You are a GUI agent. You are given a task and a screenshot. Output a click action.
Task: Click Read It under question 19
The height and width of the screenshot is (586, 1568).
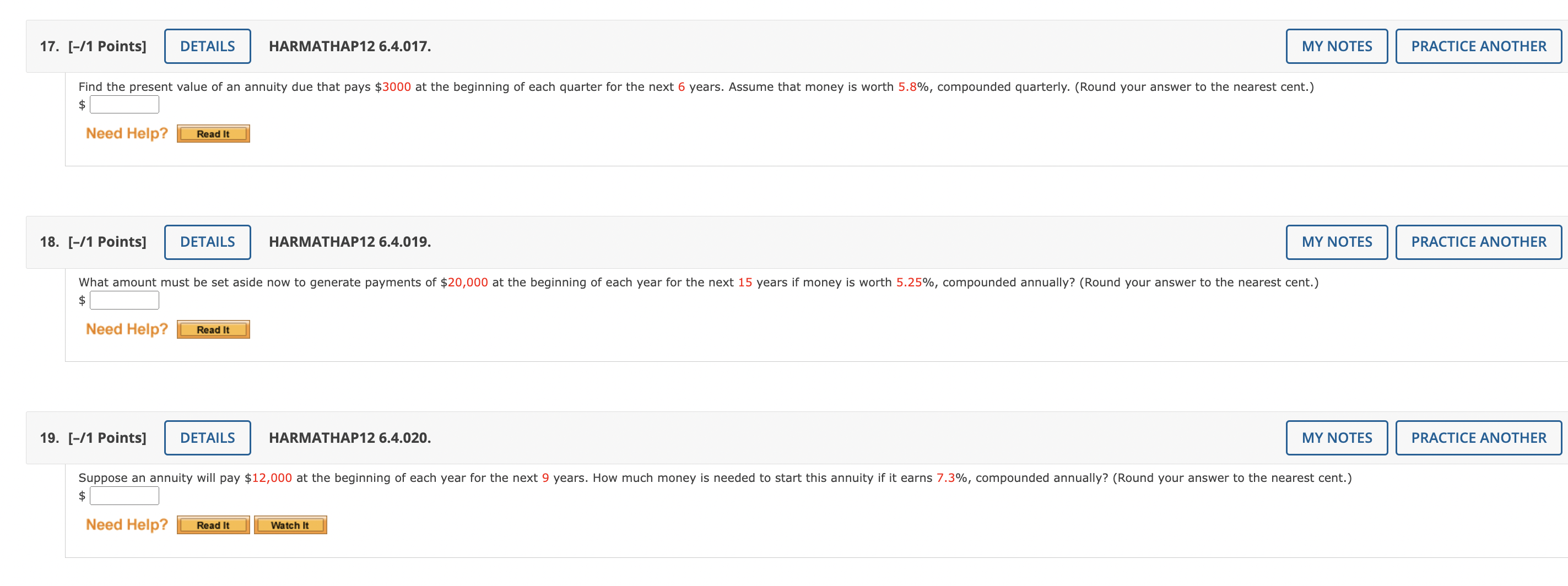pos(213,524)
